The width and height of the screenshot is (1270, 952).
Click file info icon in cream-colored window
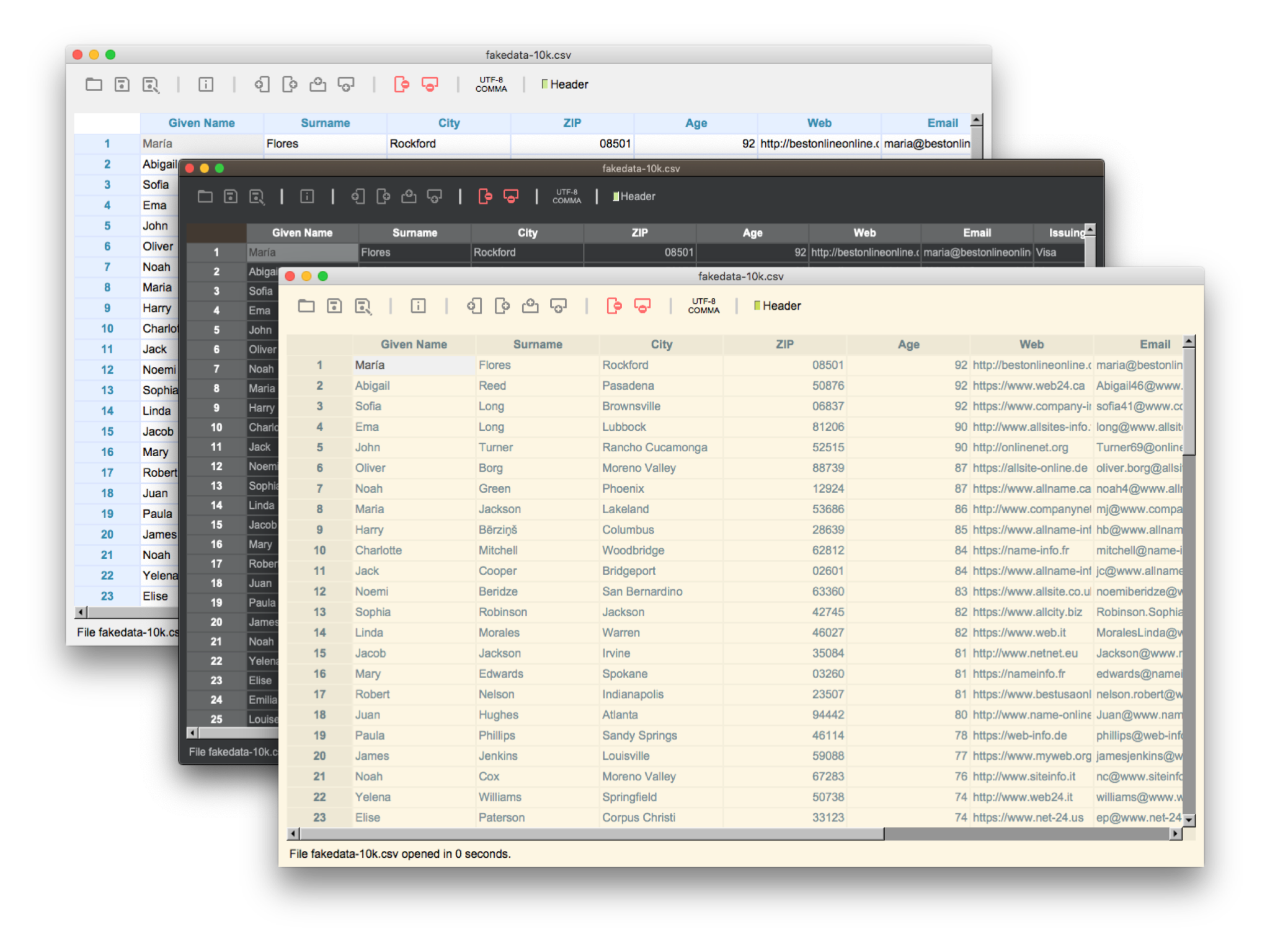pos(418,306)
